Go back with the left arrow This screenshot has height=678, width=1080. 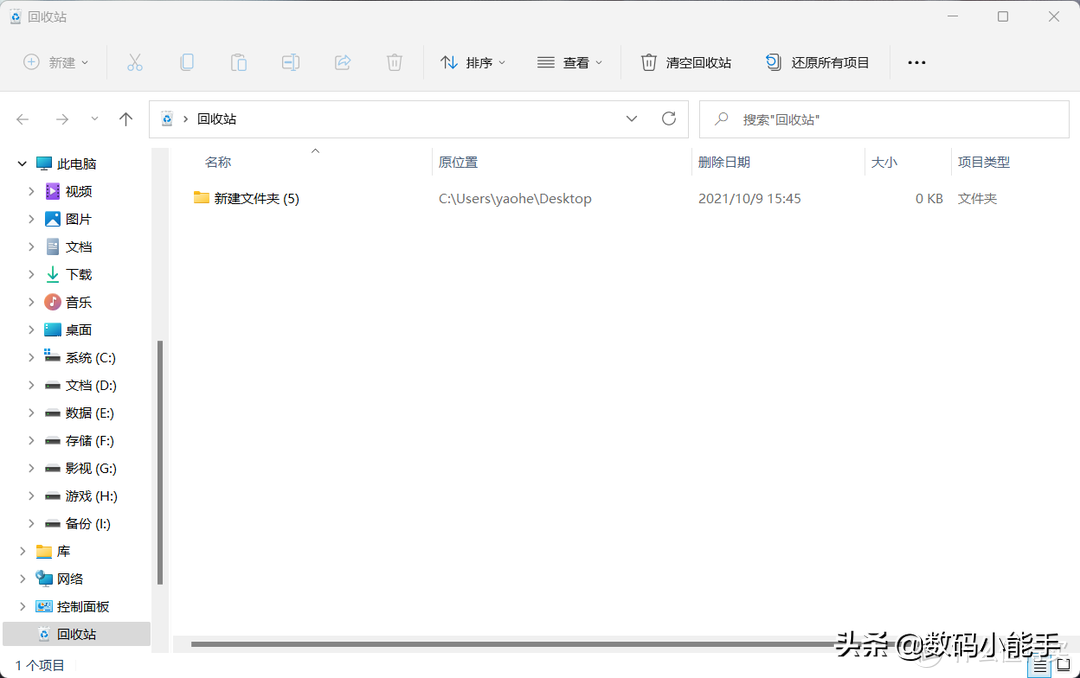23,119
